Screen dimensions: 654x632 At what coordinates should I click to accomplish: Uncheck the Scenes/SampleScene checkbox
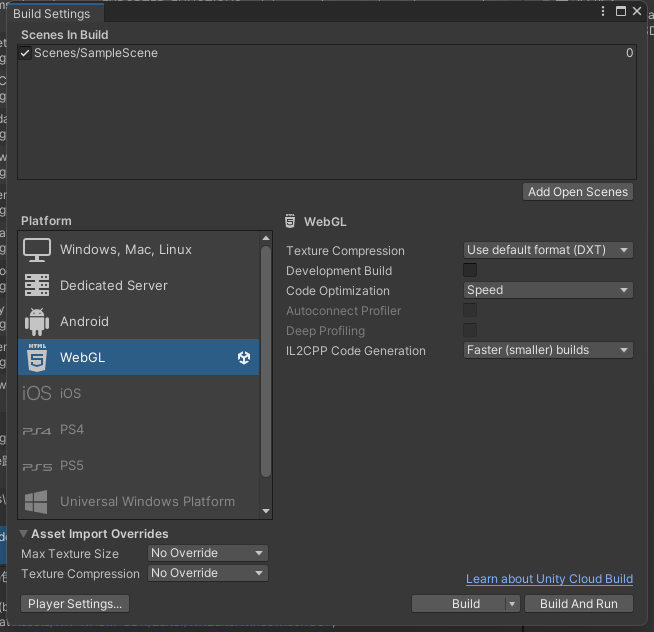[25, 53]
